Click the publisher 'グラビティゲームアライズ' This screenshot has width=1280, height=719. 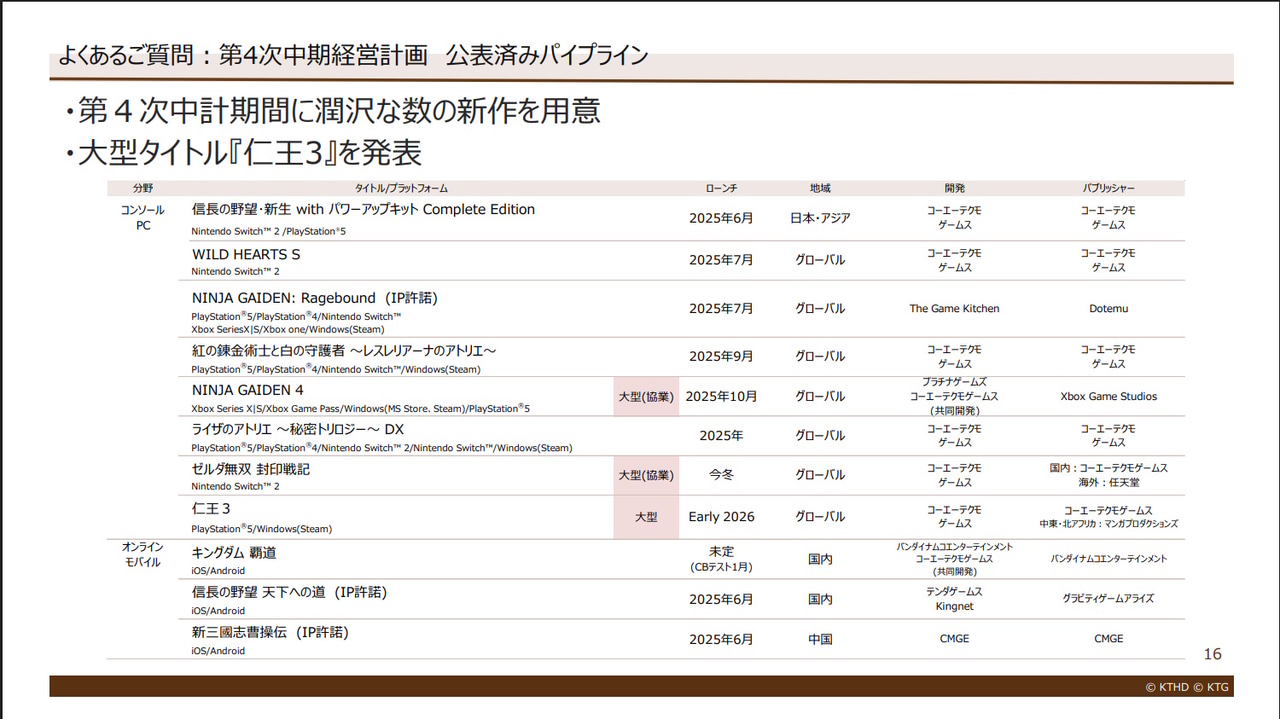1108,599
